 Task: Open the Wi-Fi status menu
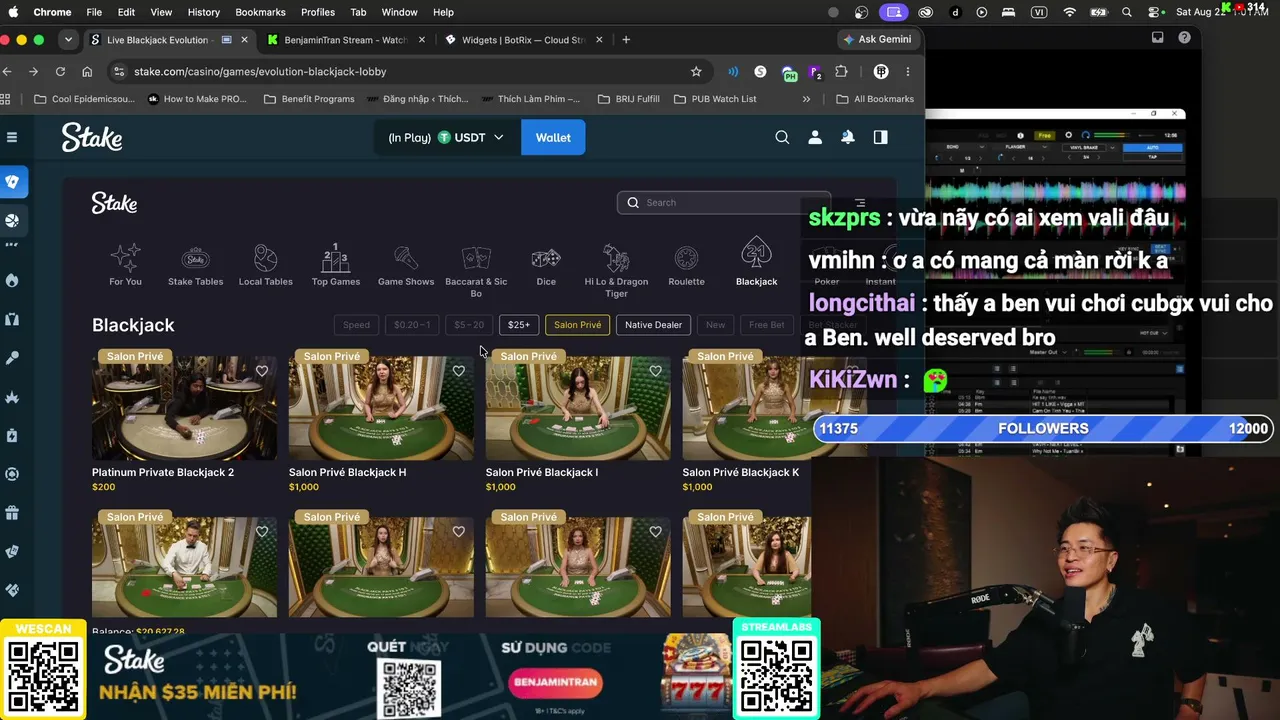tap(1070, 12)
